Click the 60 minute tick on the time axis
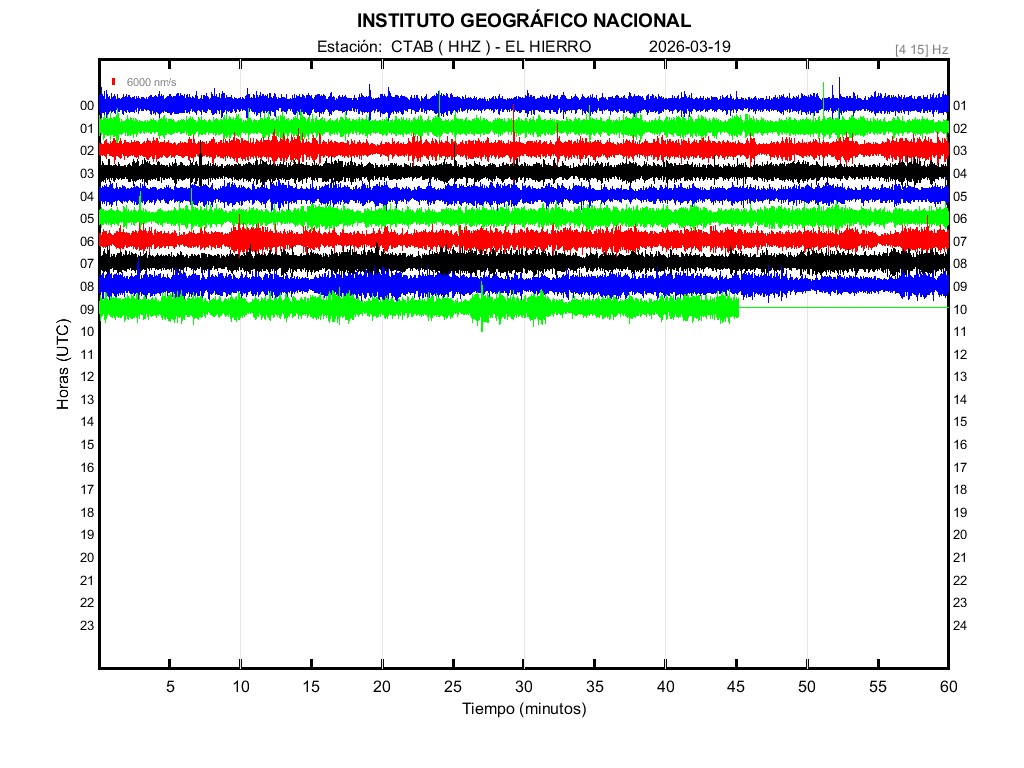1024x768 pixels. (x=948, y=686)
